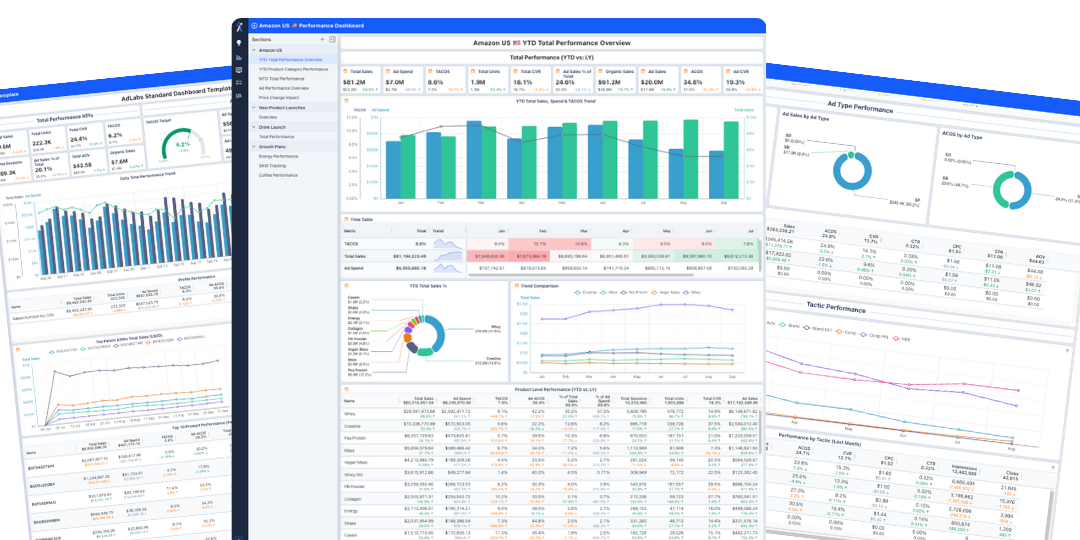Click calendar icon on Total CVR card

[x=516, y=71]
